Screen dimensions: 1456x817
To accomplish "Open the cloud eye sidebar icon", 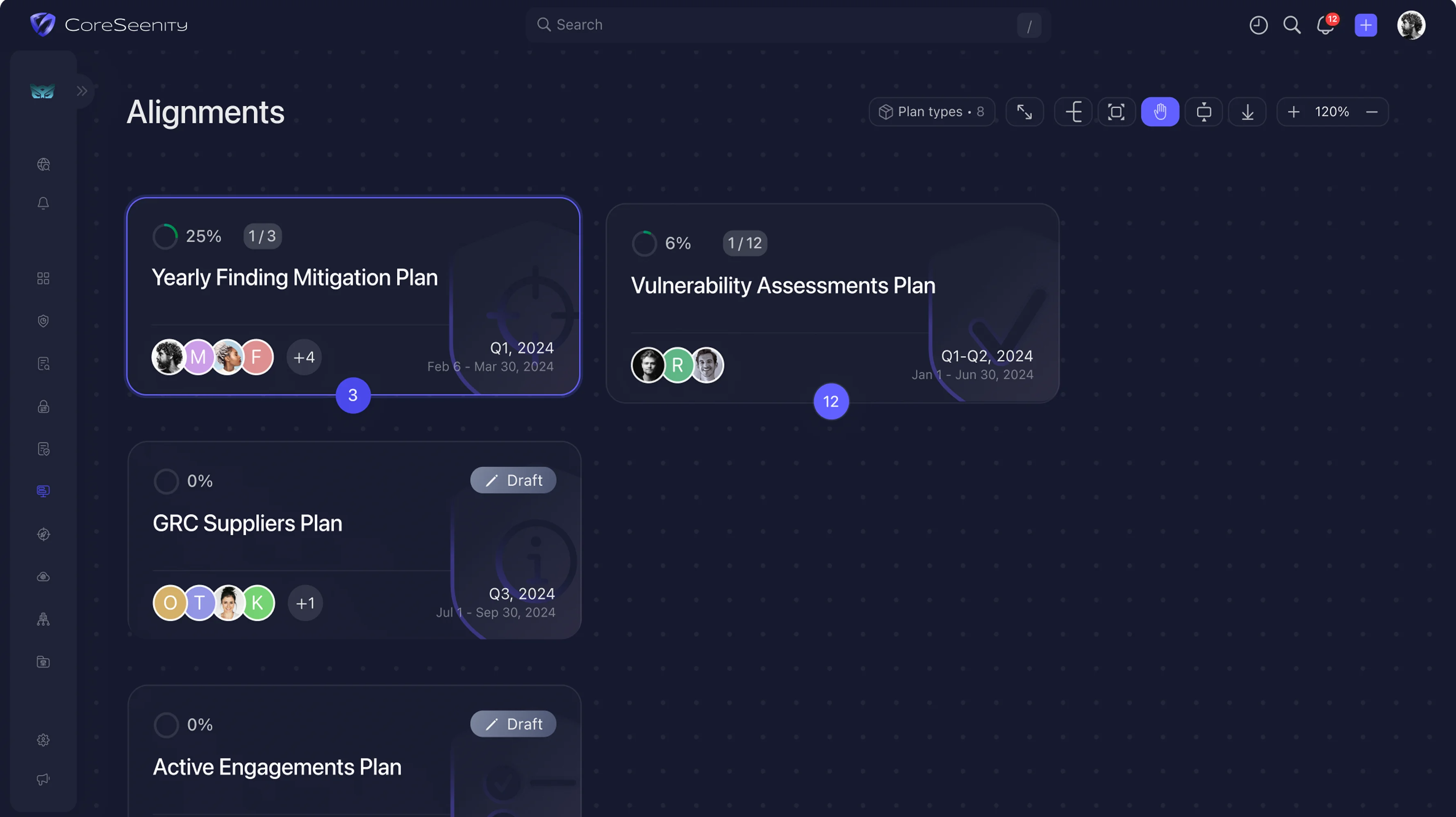I will click(43, 576).
